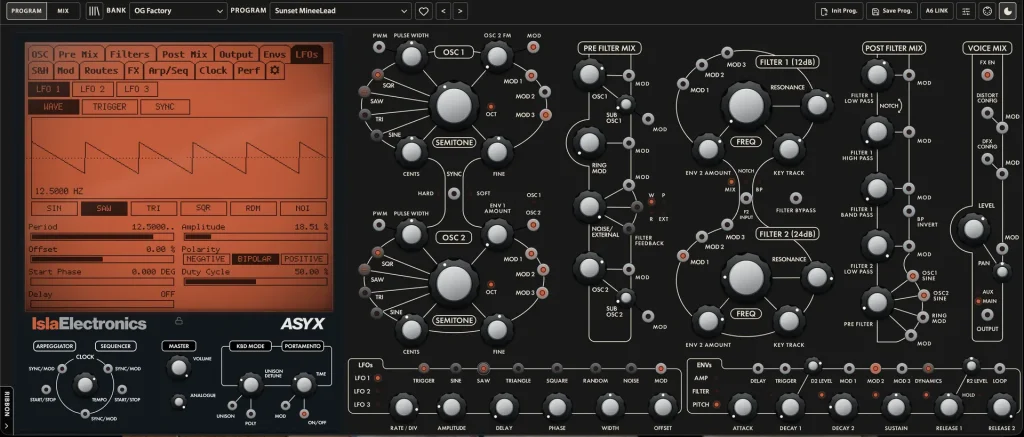Toggle the LFO Trigger LED button
The image size is (1024, 437).
tap(423, 368)
